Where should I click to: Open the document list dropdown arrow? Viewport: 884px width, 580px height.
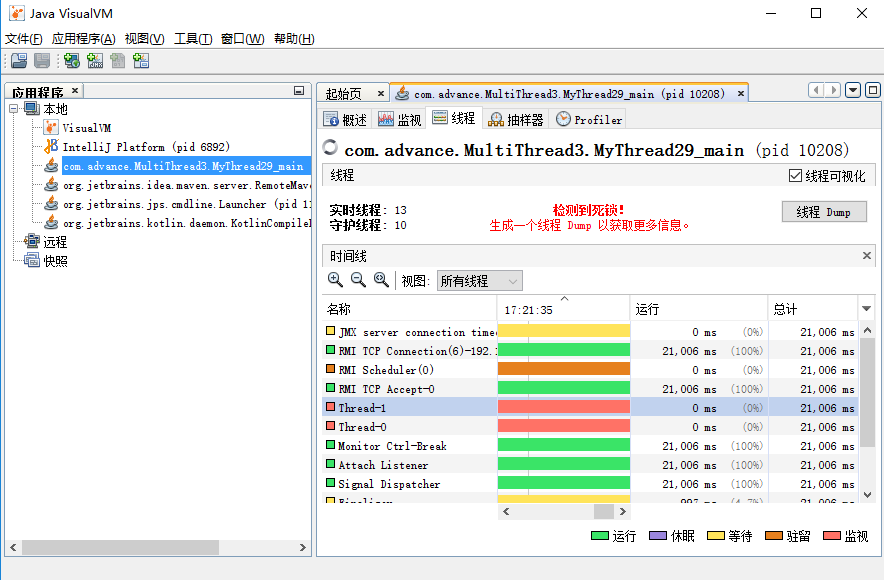[x=853, y=90]
